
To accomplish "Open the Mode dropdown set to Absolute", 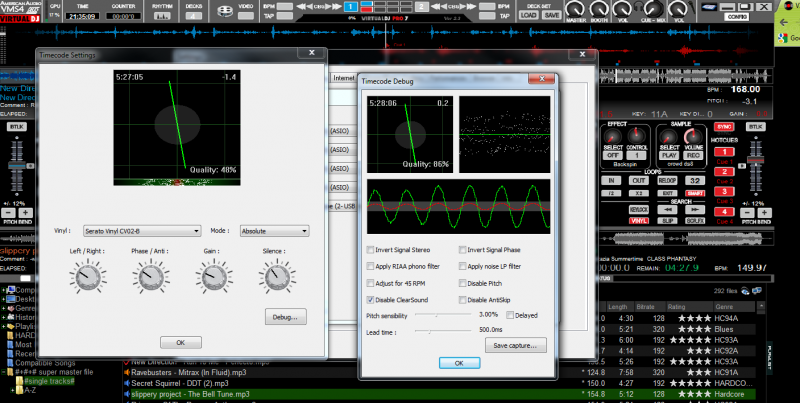I will (272, 230).
